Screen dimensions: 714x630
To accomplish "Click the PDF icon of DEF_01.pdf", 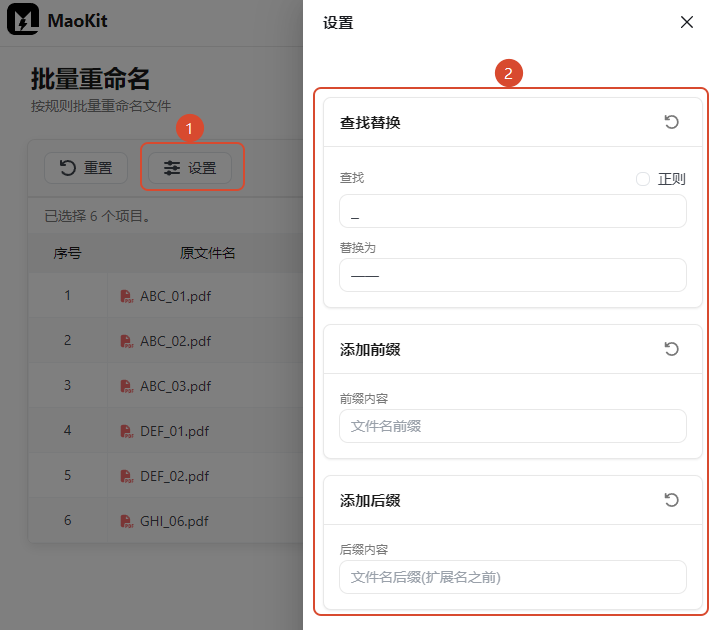I will tap(127, 431).
